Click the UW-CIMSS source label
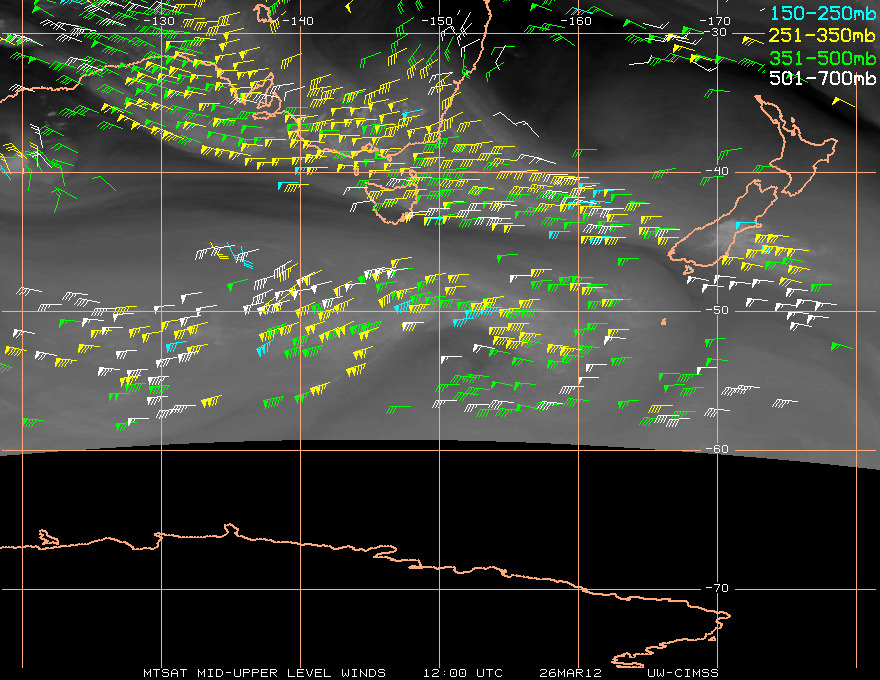 (682, 672)
